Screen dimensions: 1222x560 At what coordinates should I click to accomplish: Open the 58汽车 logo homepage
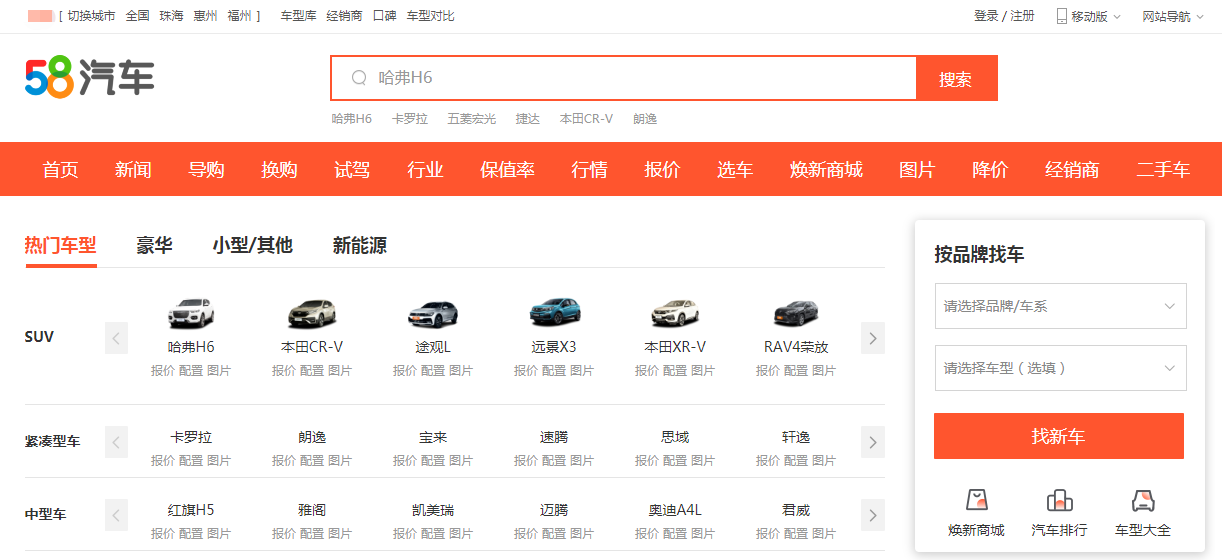click(90, 77)
